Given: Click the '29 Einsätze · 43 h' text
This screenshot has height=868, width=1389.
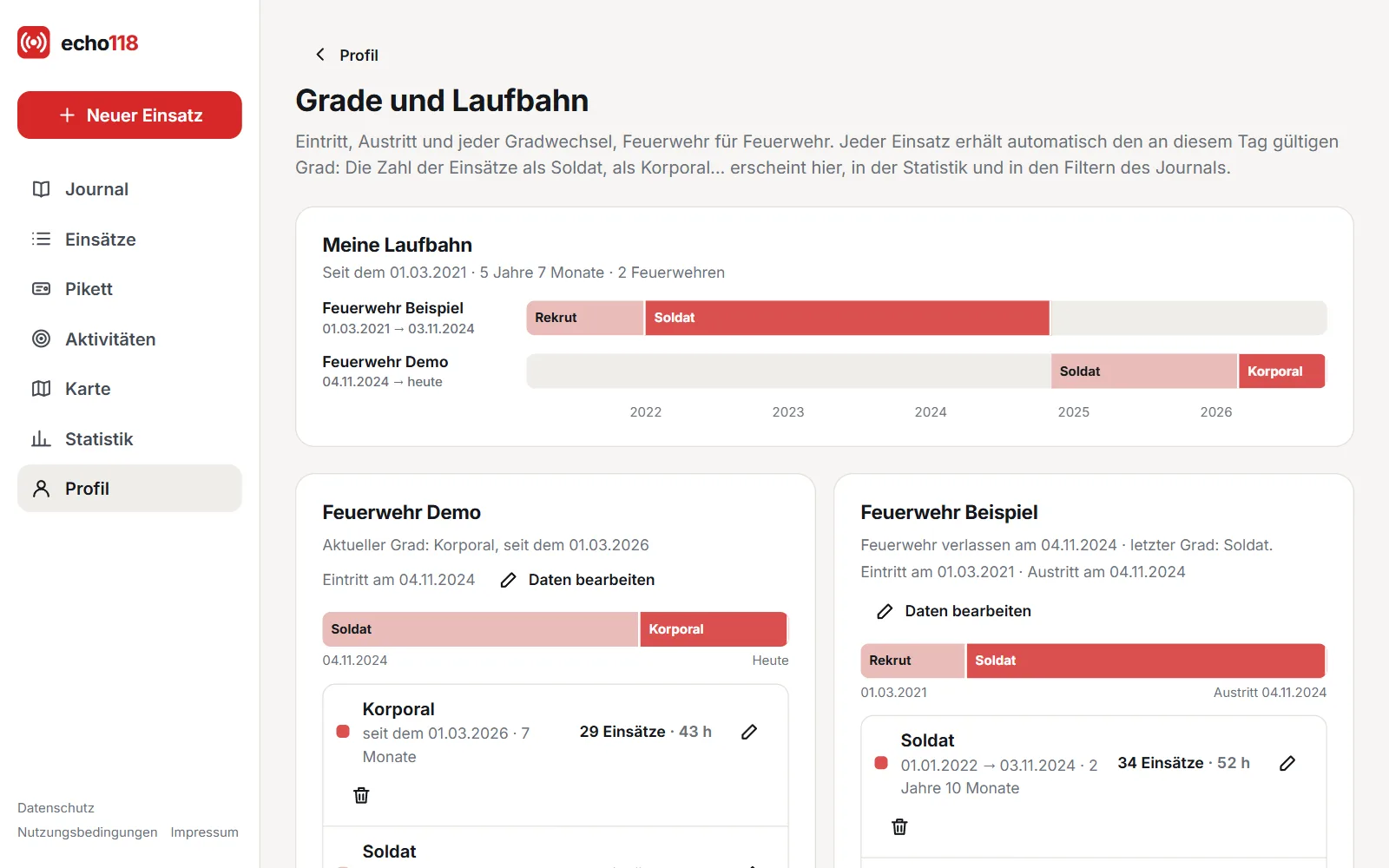Looking at the screenshot, I should click(x=646, y=732).
